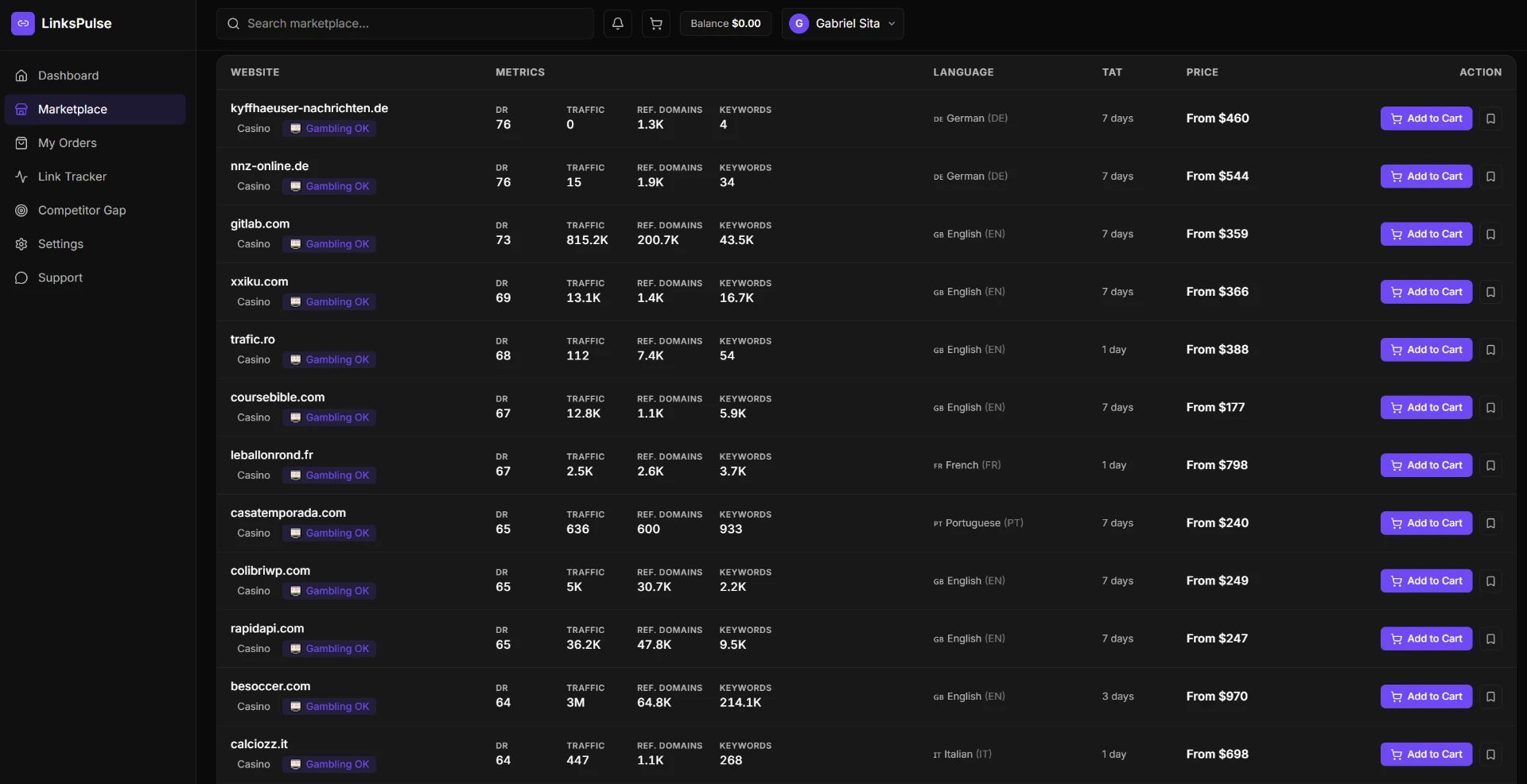The width and height of the screenshot is (1527, 784).
Task: Open the xxiku.com website listing
Action: coord(259,281)
